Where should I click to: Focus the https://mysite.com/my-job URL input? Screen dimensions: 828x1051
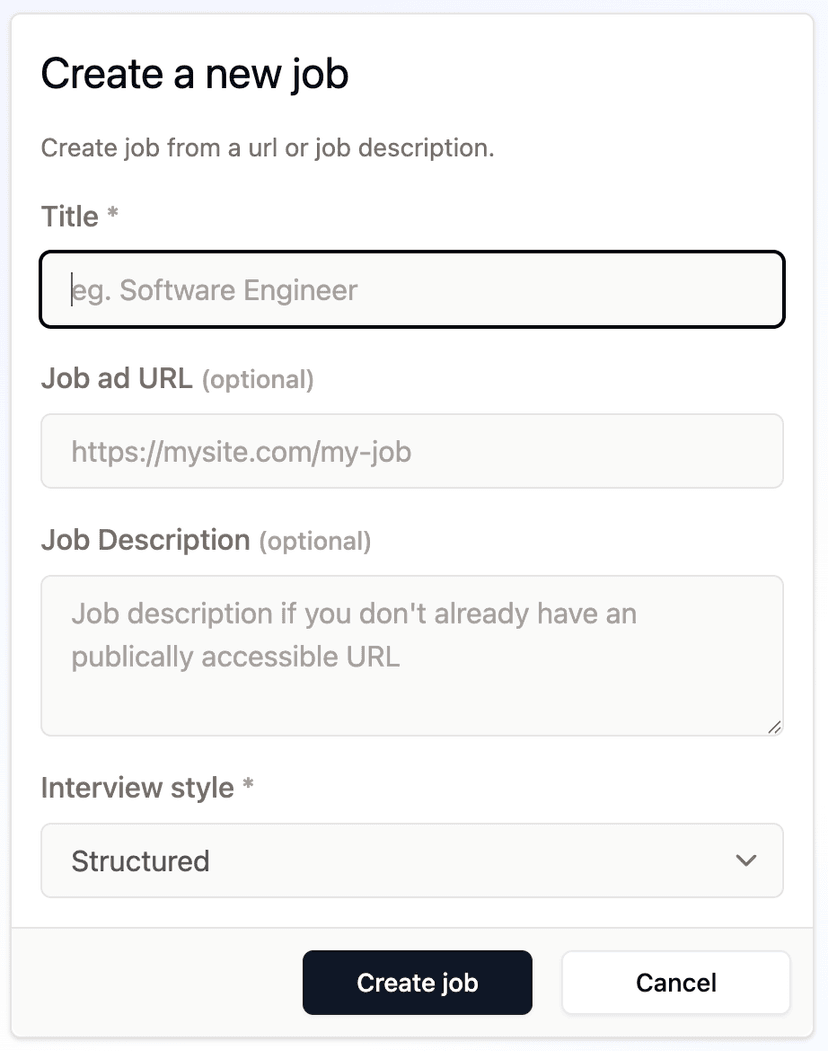[412, 451]
